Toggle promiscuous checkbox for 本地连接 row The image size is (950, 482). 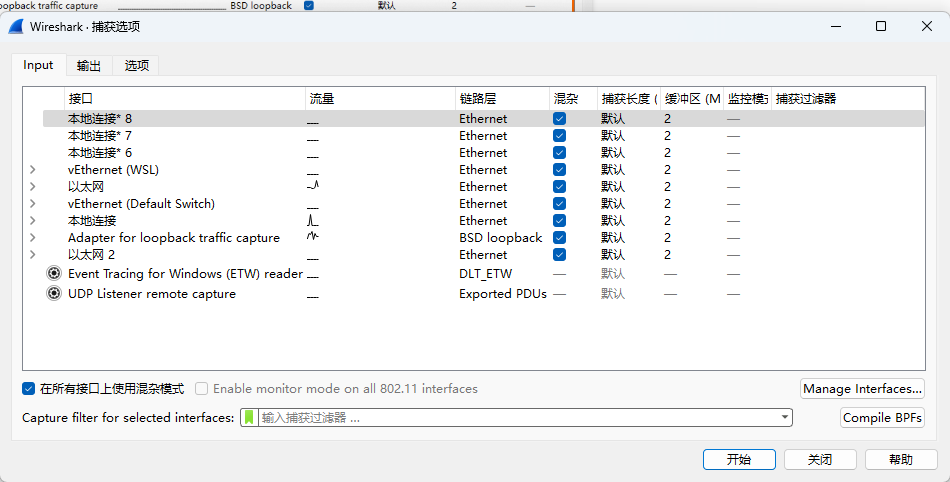click(x=559, y=220)
